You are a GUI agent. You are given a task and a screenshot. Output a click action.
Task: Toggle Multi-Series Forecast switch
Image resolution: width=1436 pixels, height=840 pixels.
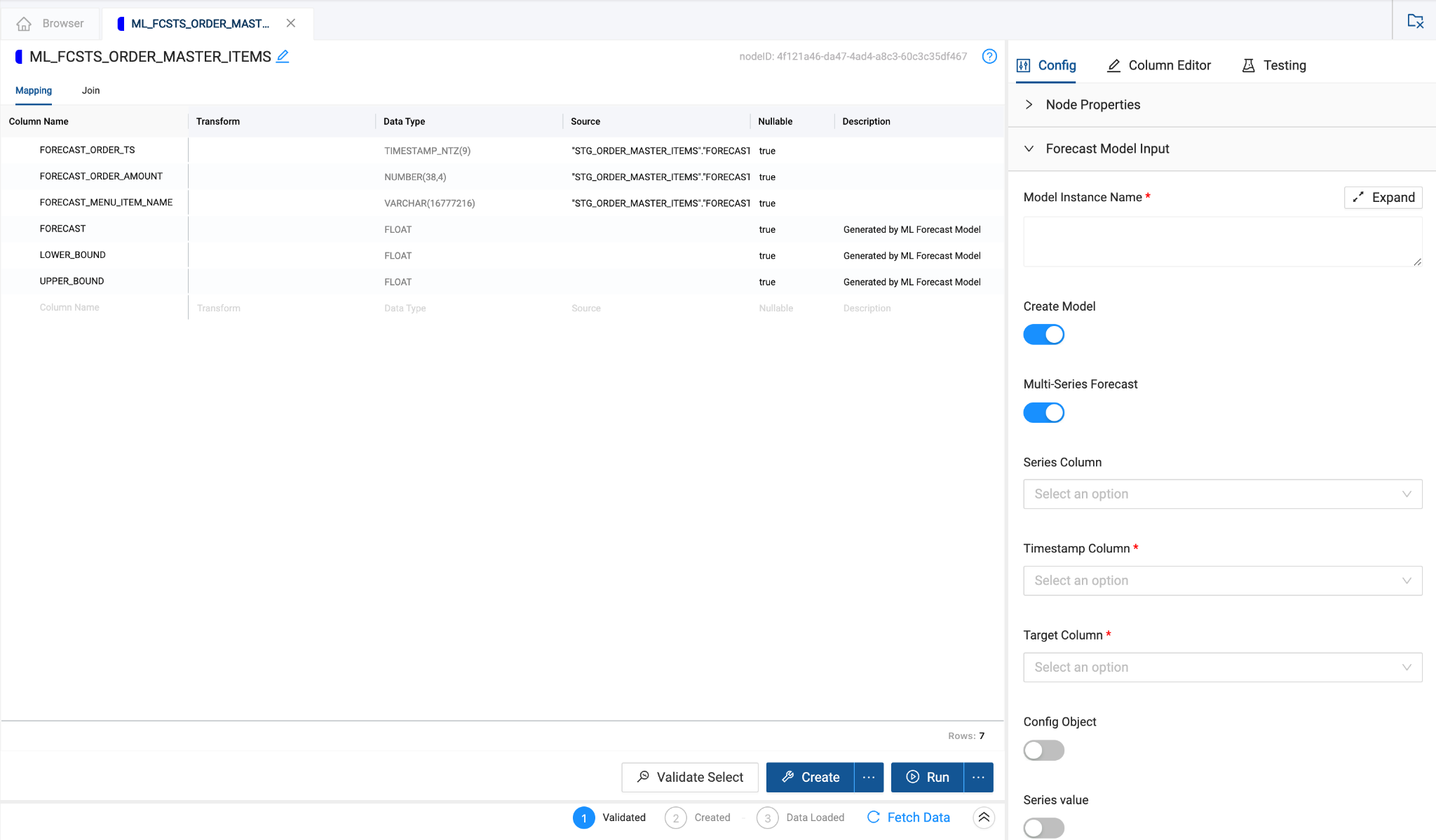(1044, 412)
